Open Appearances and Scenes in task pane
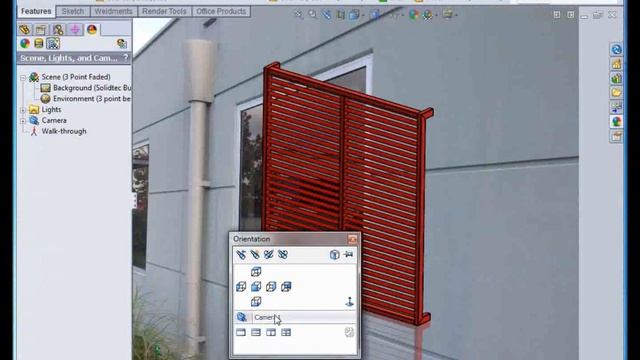This screenshot has height=360, width=640. pyautogui.click(x=616, y=121)
